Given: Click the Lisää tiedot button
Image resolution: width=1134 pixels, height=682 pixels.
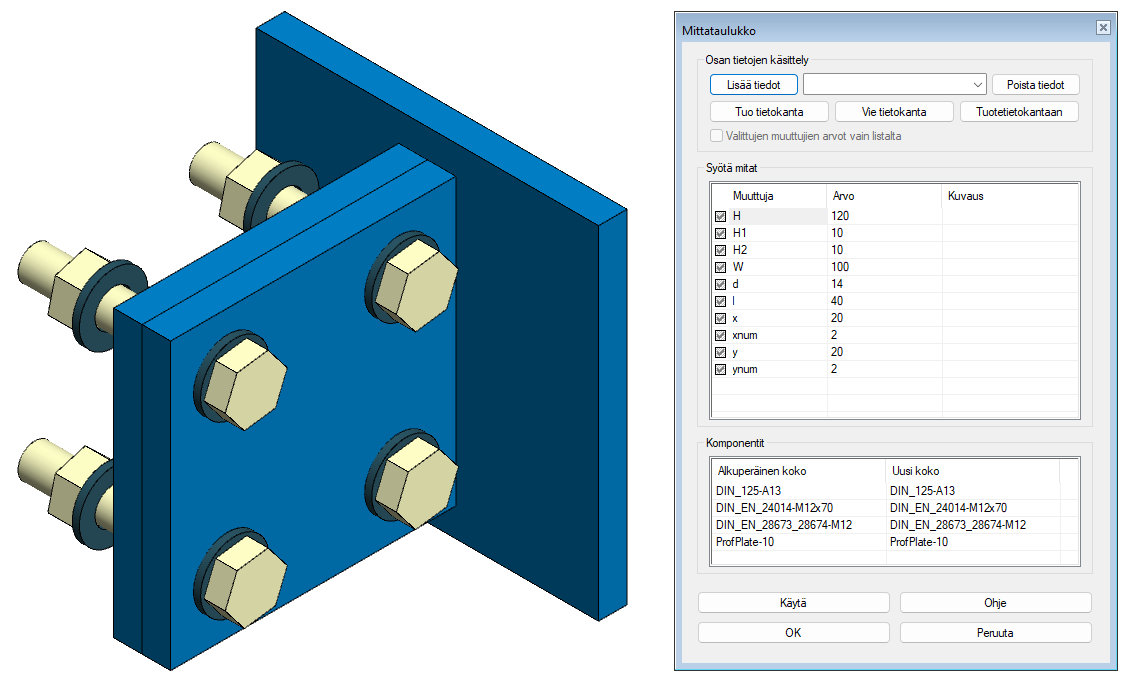Looking at the screenshot, I should pos(753,85).
